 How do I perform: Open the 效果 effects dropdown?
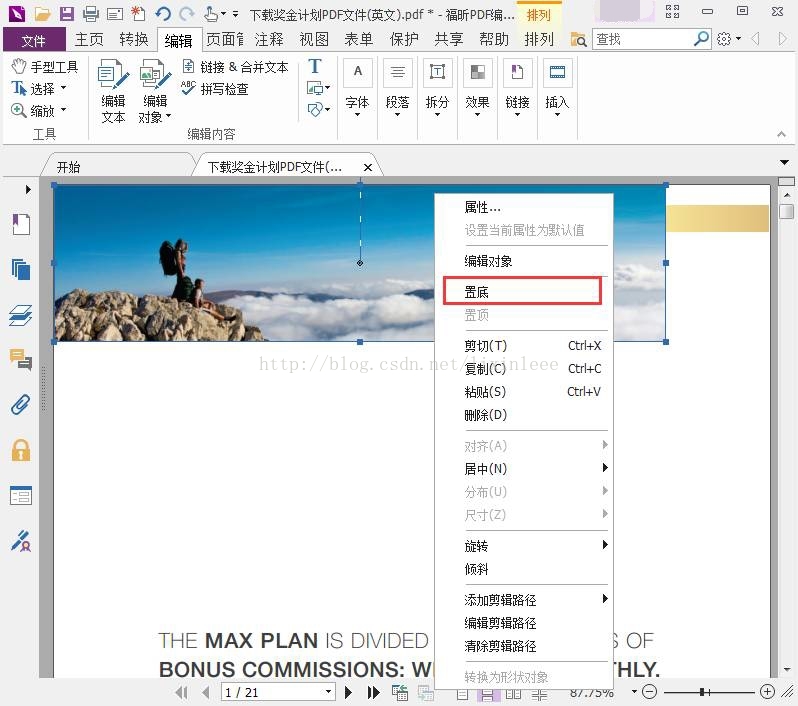pos(477,88)
